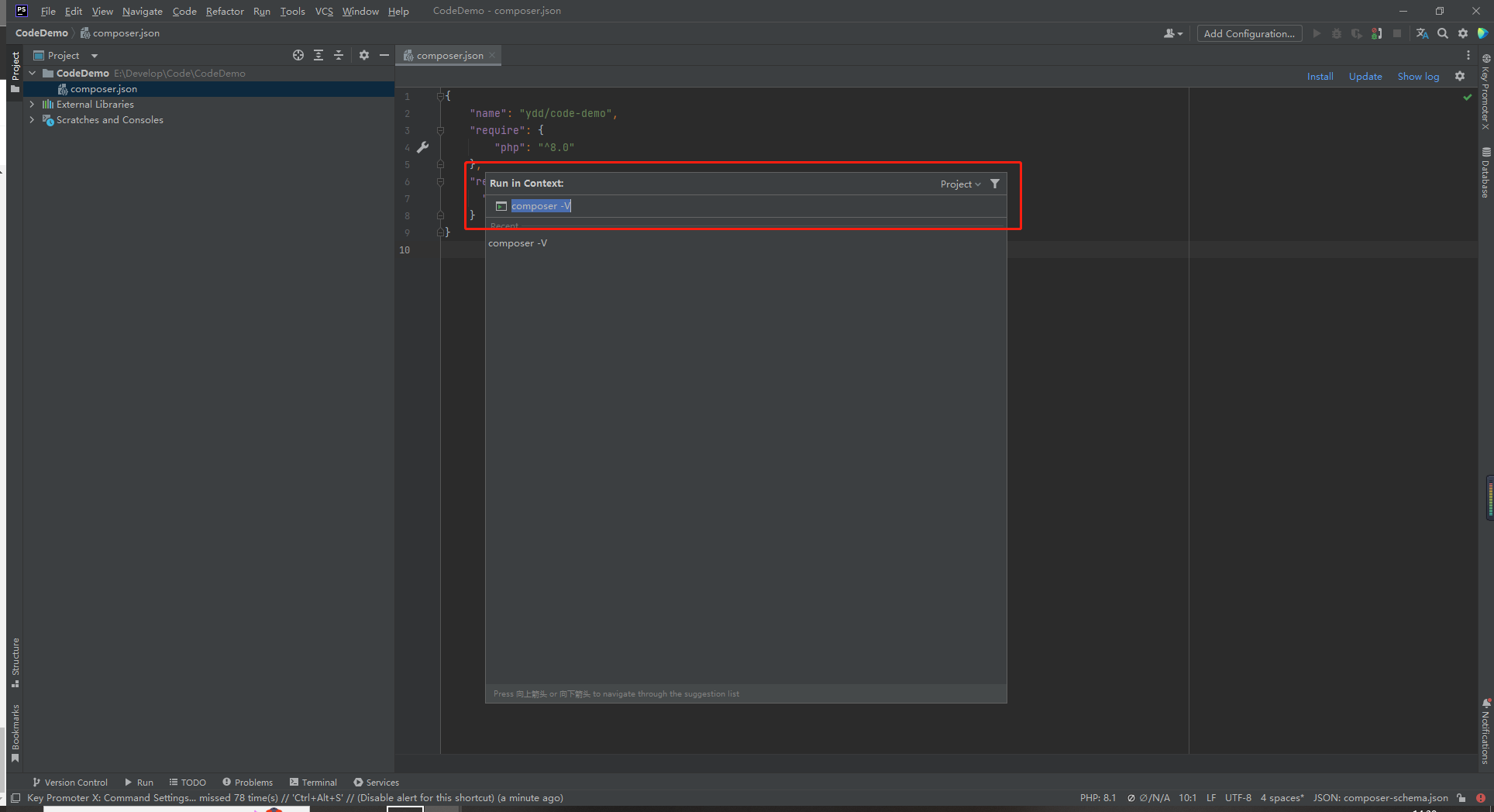The height and width of the screenshot is (812, 1494).
Task: Open the Notifications side panel
Action: coord(1485,731)
